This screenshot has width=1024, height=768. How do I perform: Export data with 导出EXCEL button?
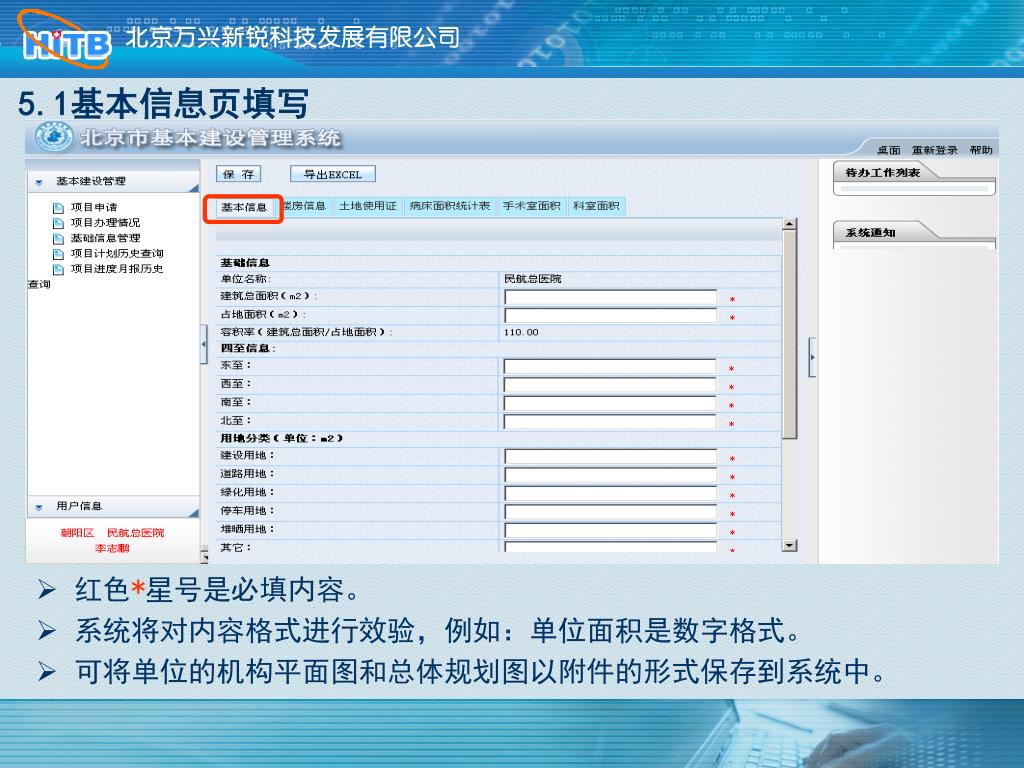coord(333,174)
